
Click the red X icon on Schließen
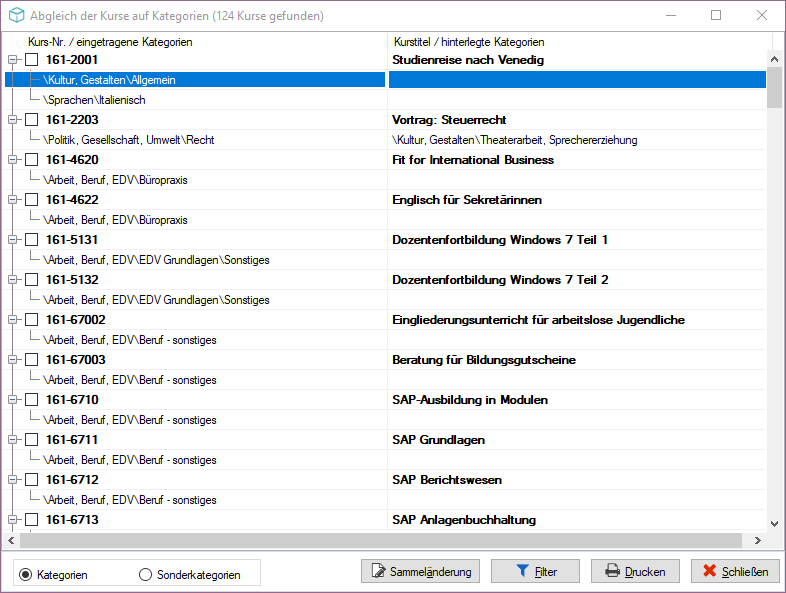point(709,571)
